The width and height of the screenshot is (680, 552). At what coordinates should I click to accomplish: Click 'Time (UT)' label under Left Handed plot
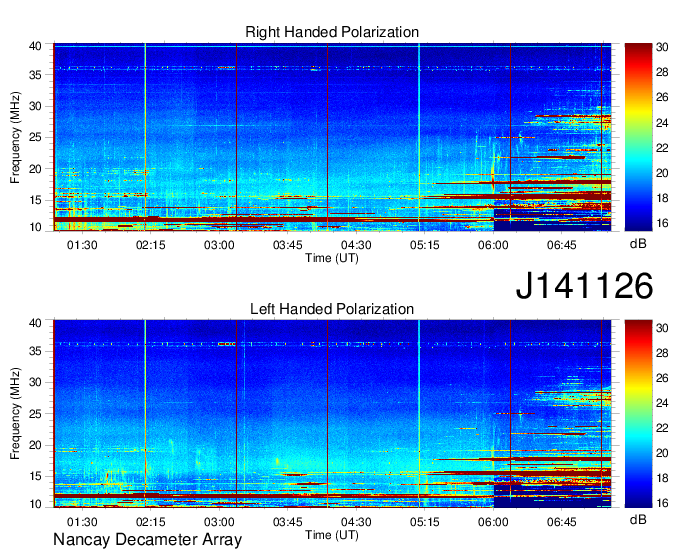point(332,535)
